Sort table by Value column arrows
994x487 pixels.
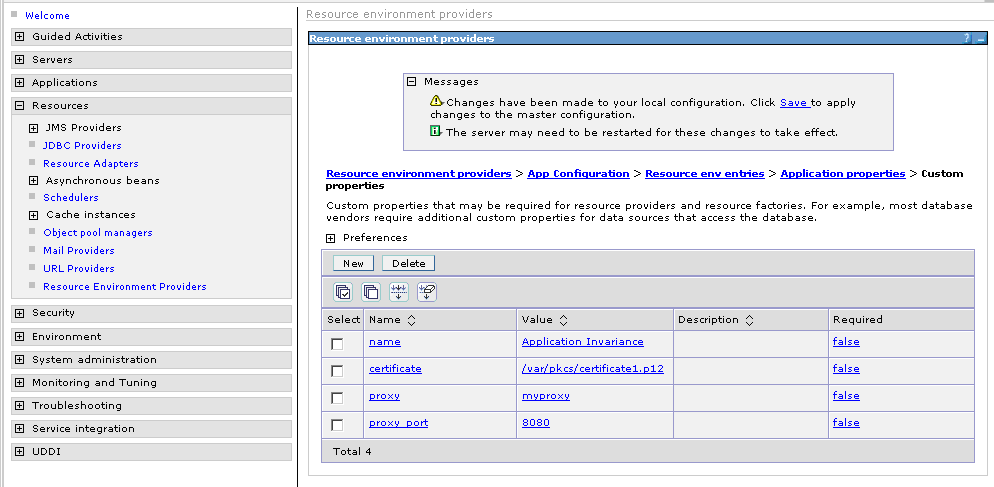pyautogui.click(x=563, y=320)
